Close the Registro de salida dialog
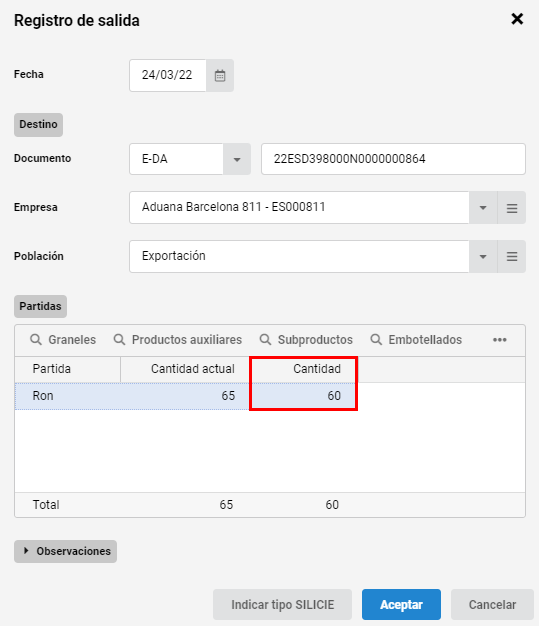Screen dimensions: 539x626 [x=517, y=19]
